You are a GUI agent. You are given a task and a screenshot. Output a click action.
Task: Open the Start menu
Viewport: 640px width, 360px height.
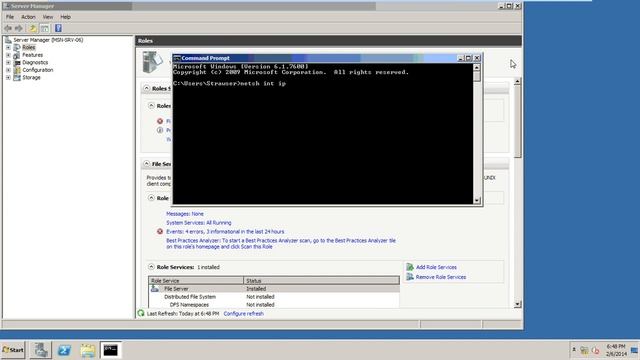tap(13, 350)
